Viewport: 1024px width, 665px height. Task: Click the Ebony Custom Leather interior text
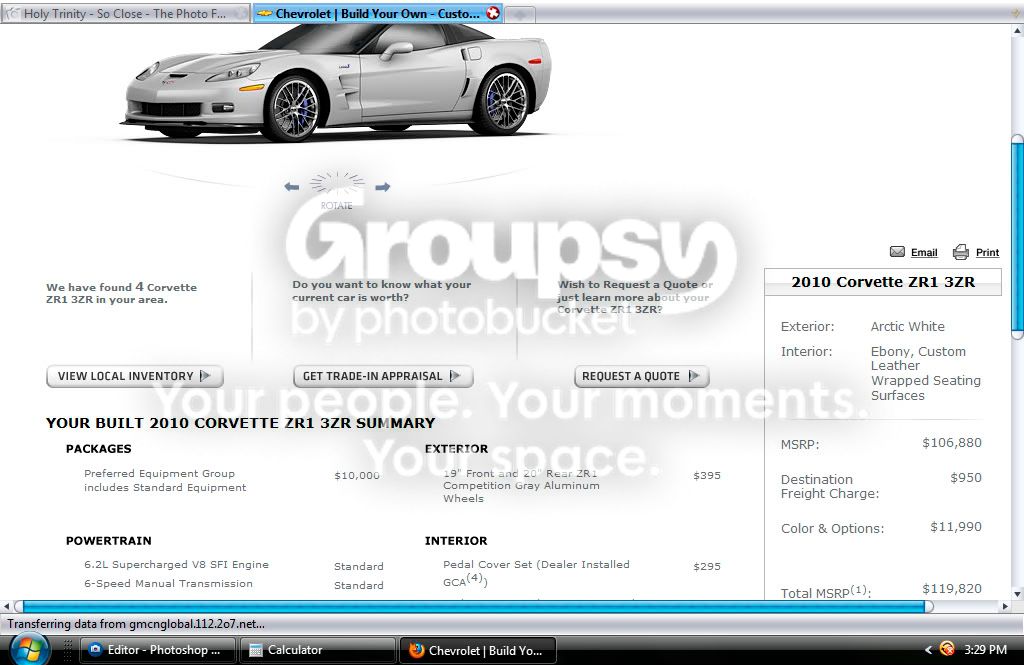pyautogui.click(x=925, y=373)
